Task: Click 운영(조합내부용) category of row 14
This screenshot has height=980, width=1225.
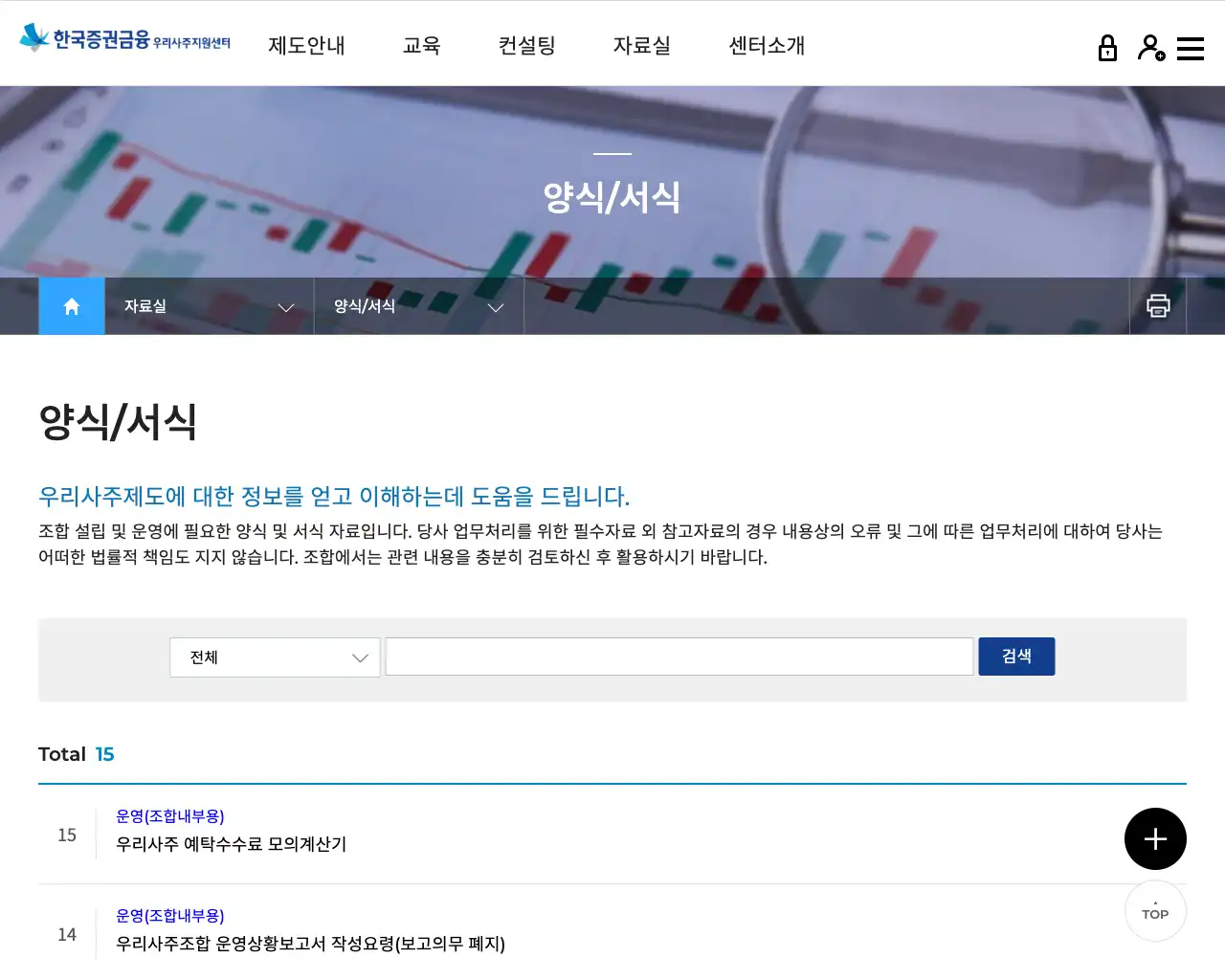Action: coord(169,916)
